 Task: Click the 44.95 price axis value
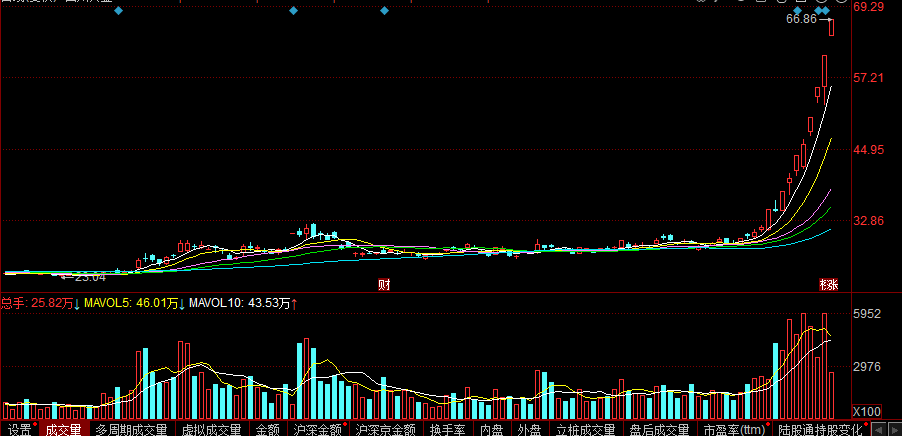869,150
